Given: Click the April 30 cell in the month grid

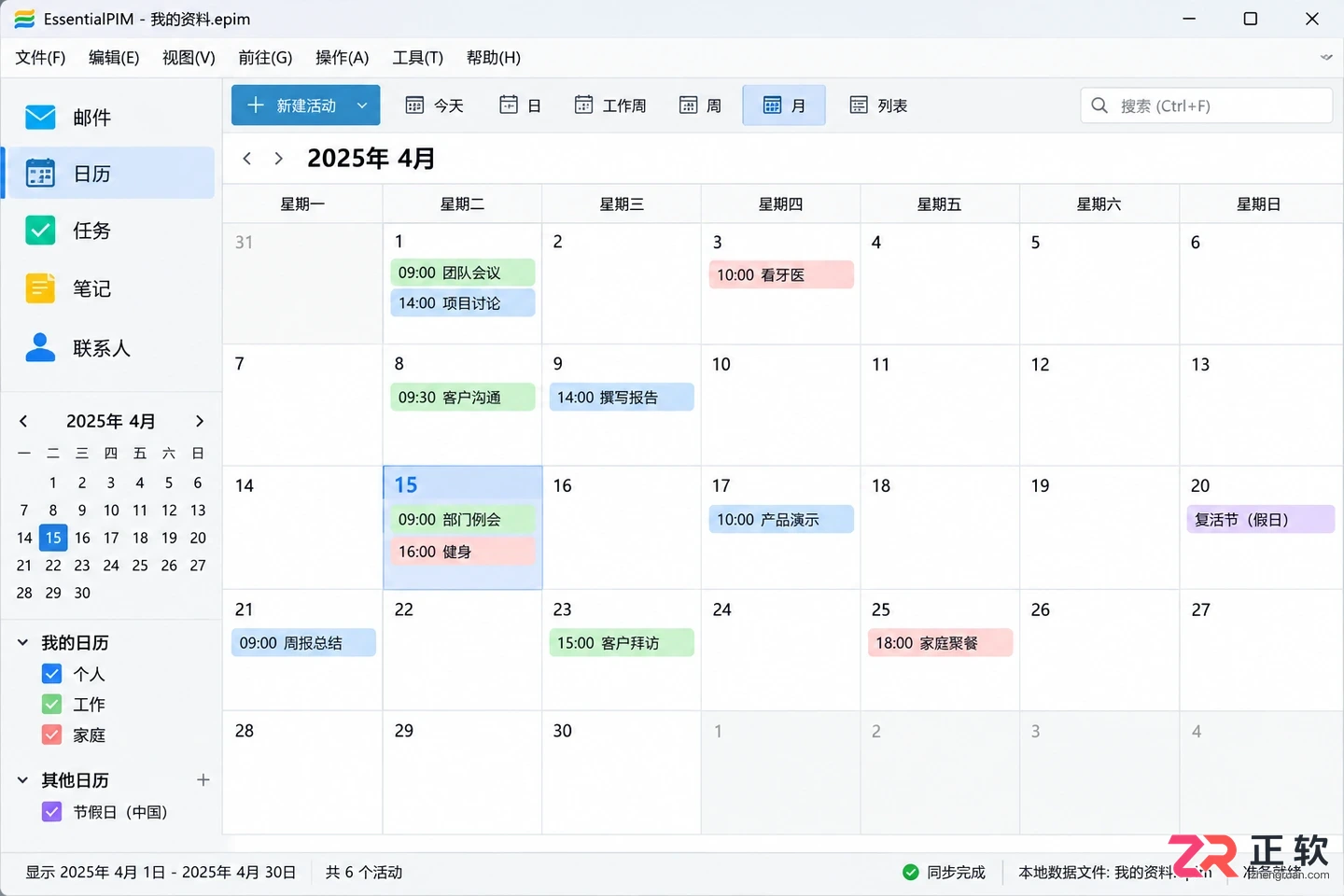Looking at the screenshot, I should tap(622, 773).
